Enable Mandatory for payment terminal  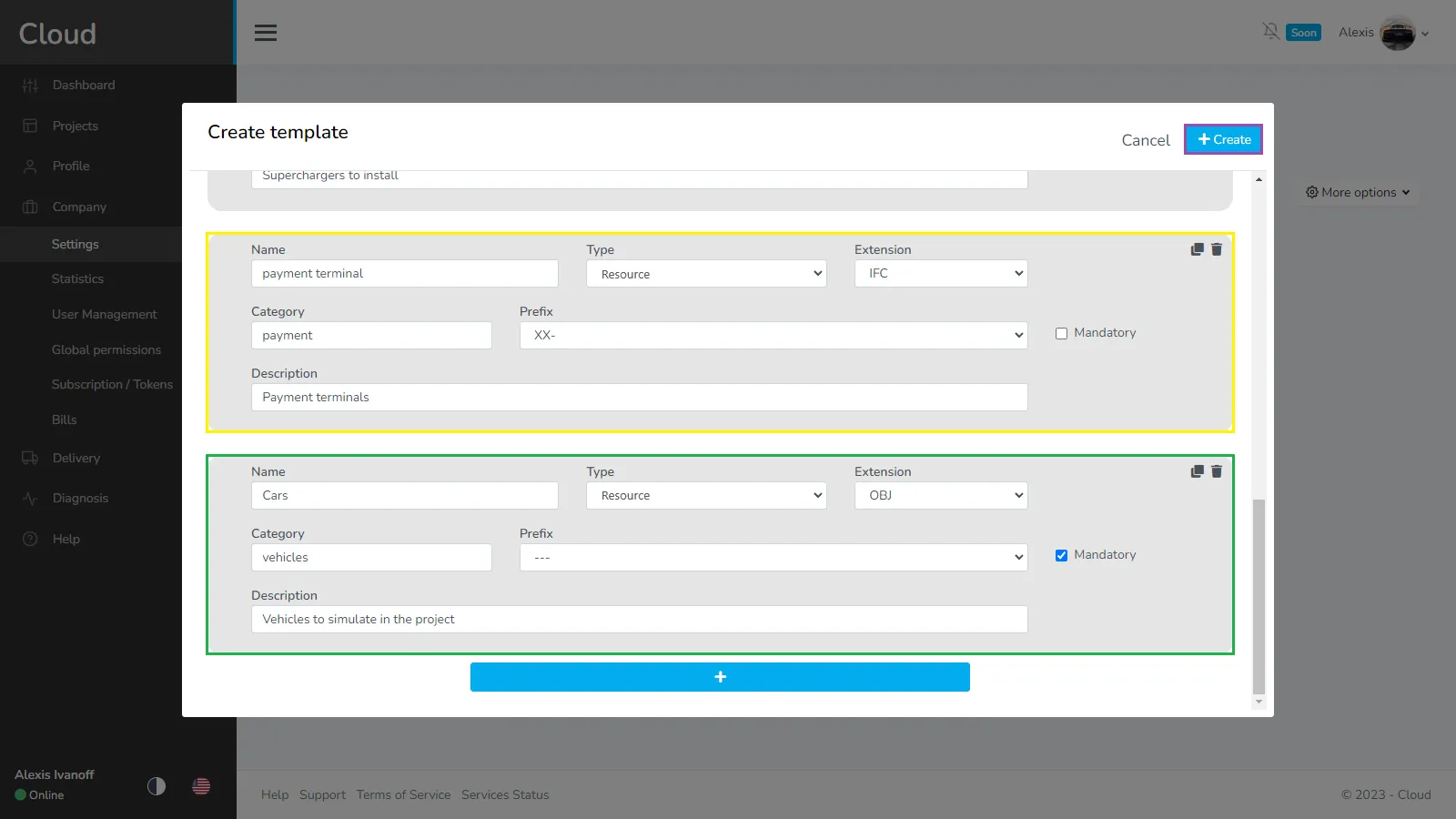[1061, 334]
